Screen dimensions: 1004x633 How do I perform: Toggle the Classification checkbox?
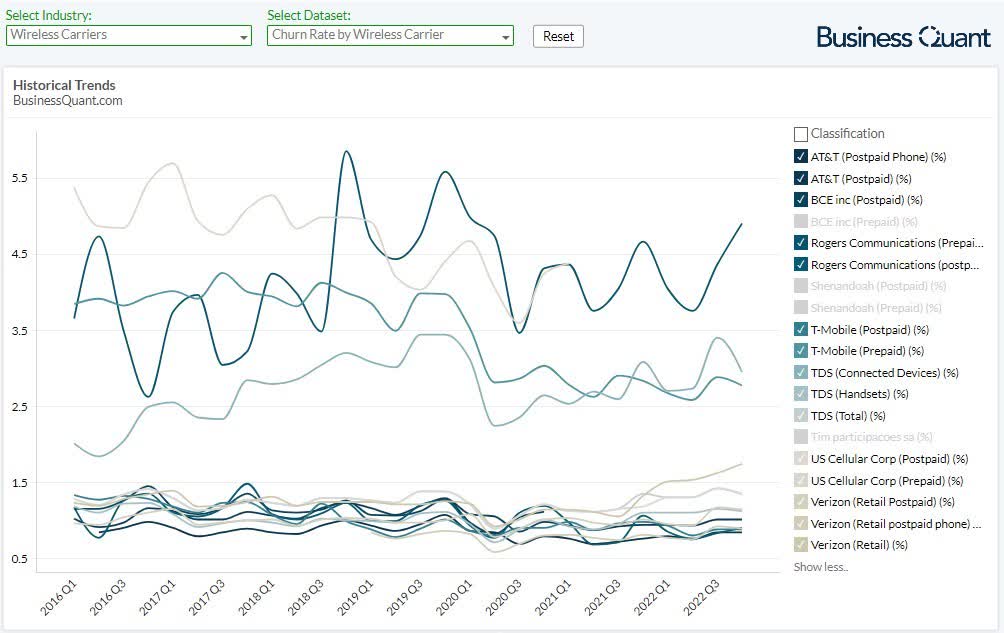click(801, 134)
